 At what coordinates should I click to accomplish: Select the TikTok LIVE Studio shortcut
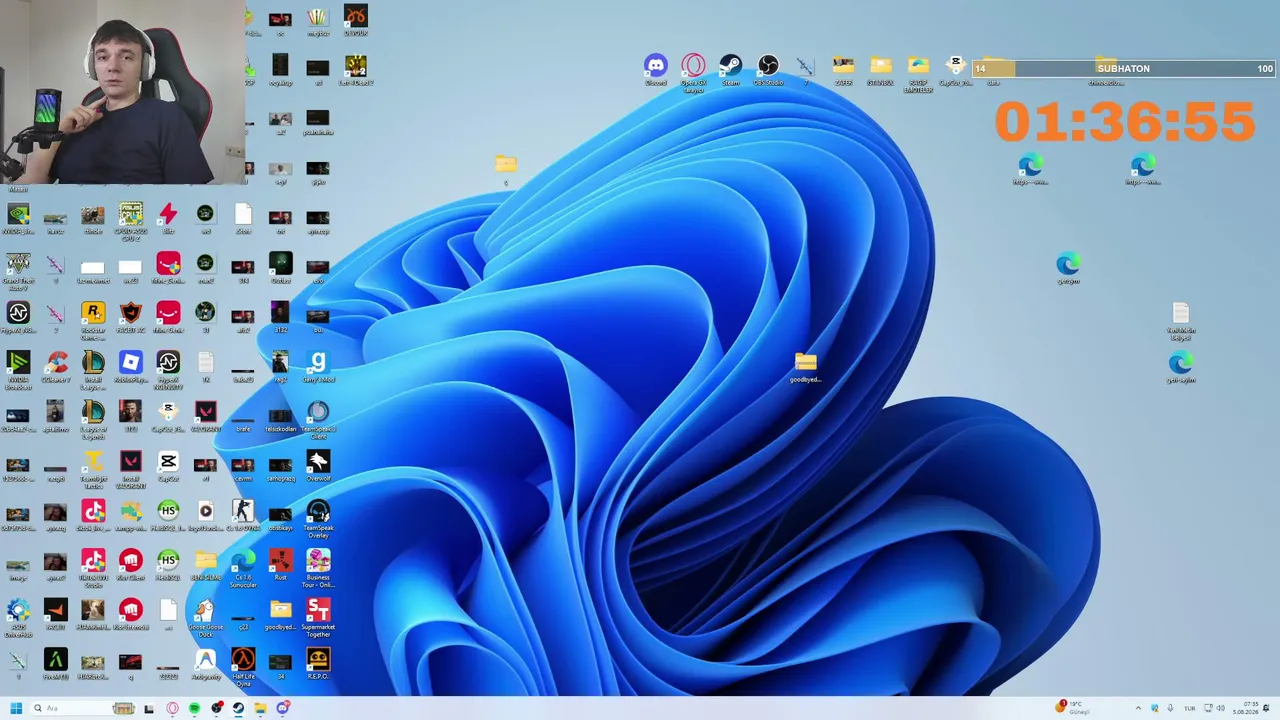pyautogui.click(x=93, y=568)
